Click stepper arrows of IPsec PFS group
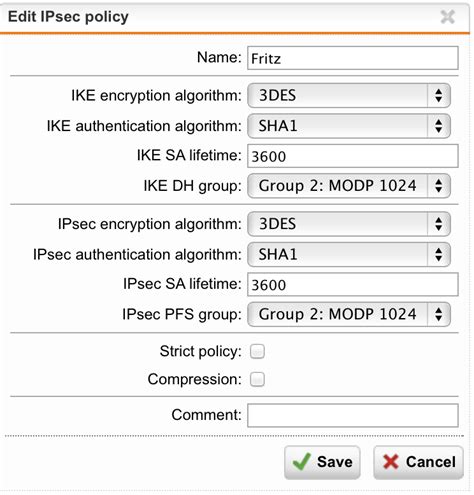The height and width of the screenshot is (495, 474). (438, 314)
